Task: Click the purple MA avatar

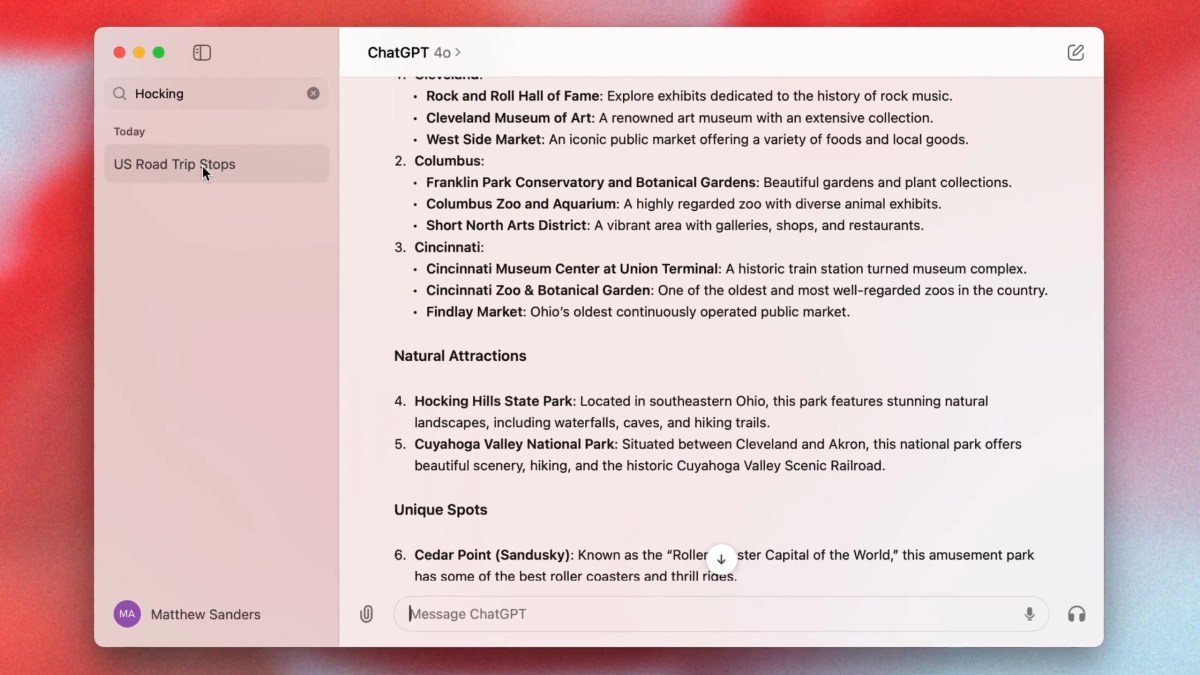Action: [127, 614]
